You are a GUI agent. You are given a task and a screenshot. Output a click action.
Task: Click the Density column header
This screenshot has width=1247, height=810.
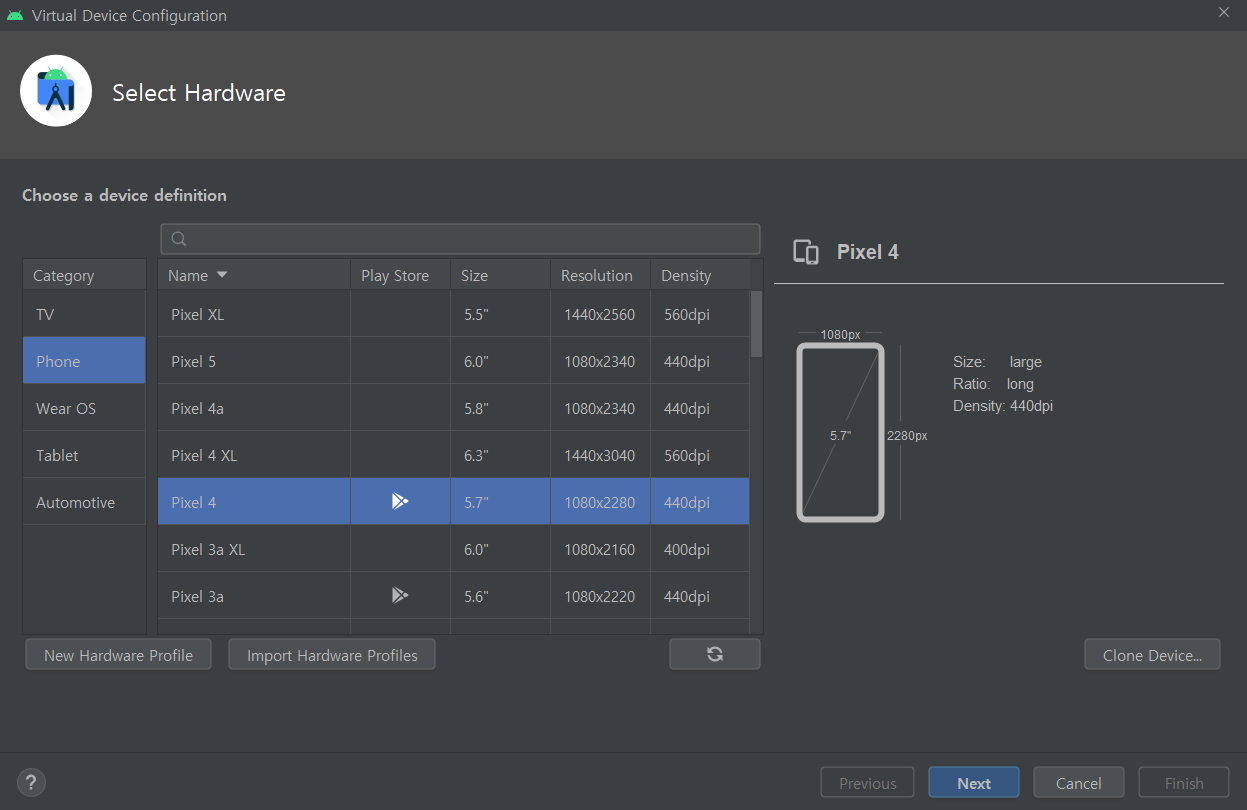click(700, 275)
